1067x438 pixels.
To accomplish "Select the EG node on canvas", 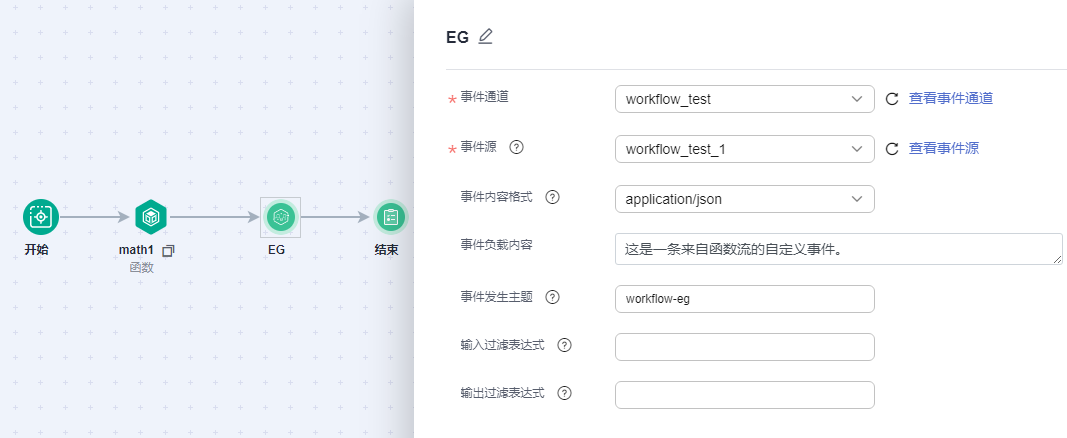I will tap(279, 216).
